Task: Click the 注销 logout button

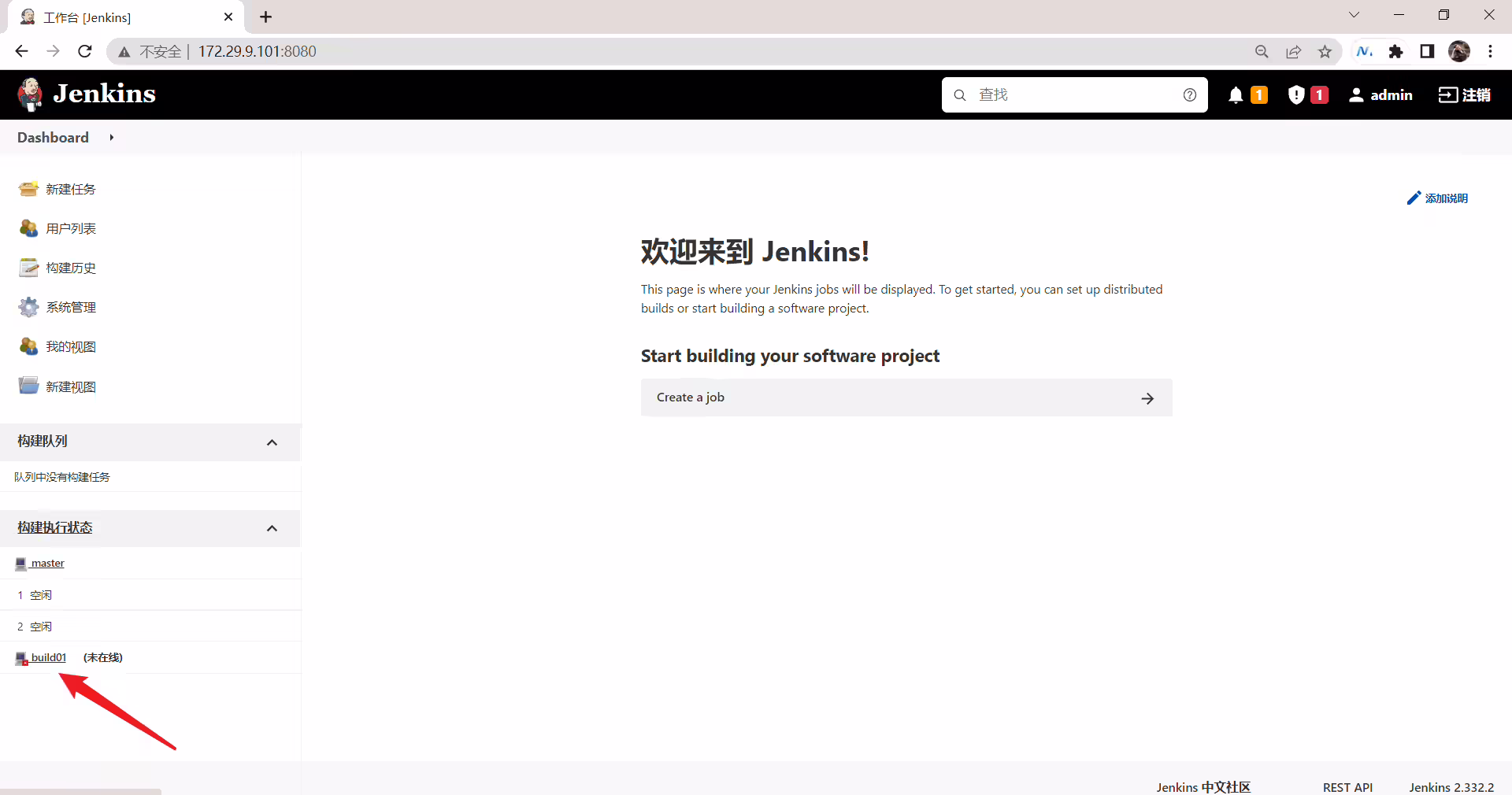Action: (1464, 95)
